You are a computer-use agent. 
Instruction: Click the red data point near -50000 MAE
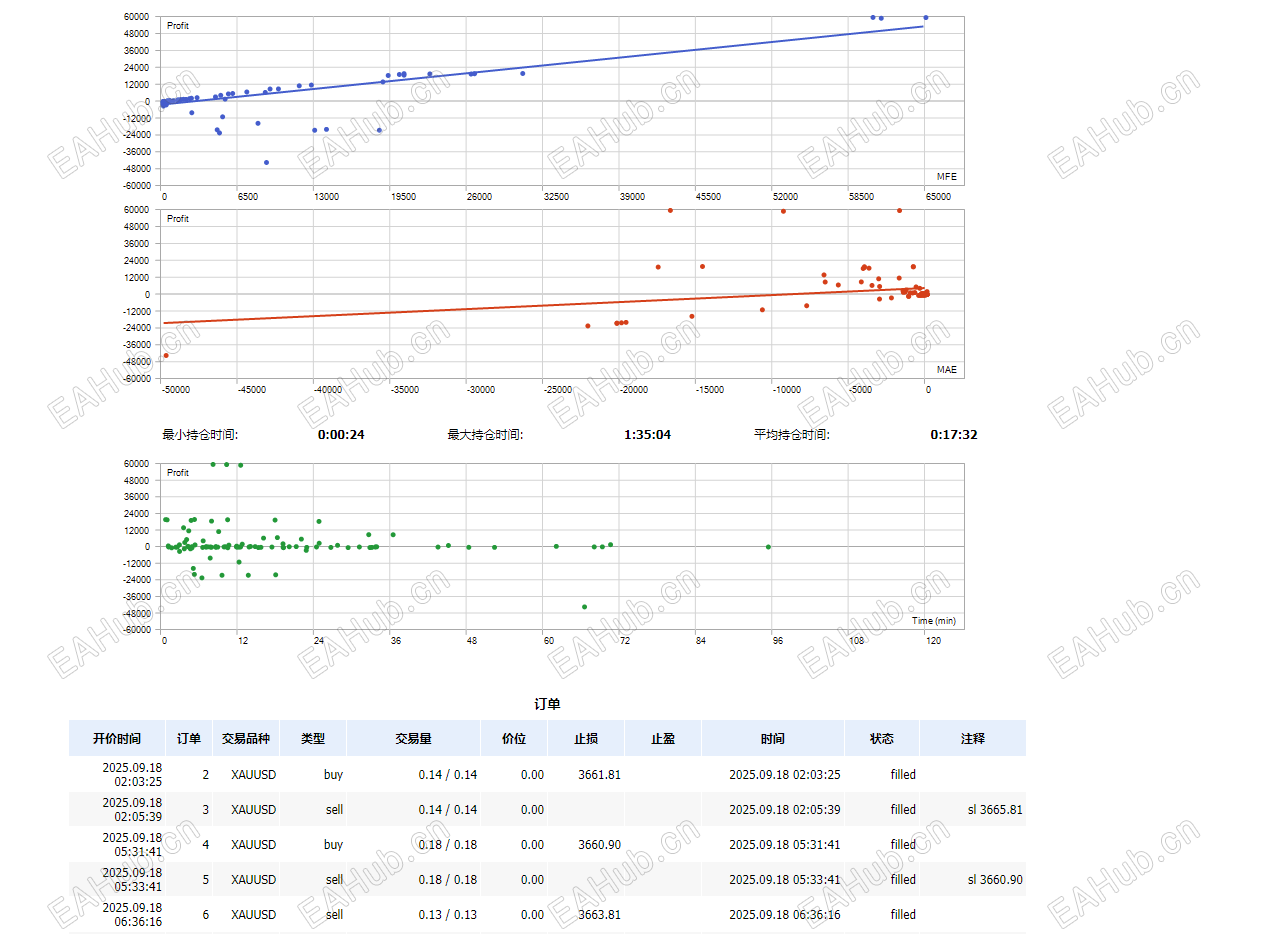coord(166,356)
